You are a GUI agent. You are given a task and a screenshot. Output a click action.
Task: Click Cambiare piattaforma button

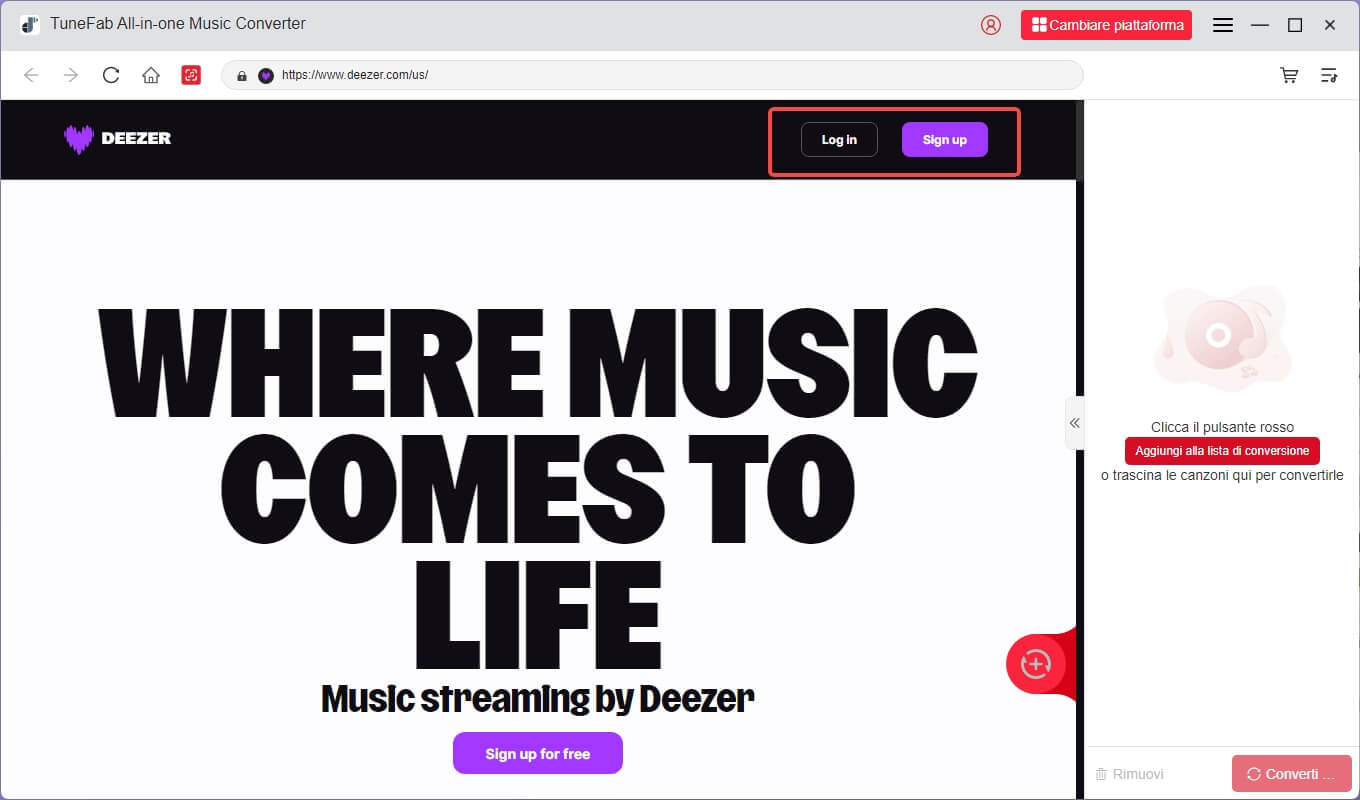[1106, 25]
